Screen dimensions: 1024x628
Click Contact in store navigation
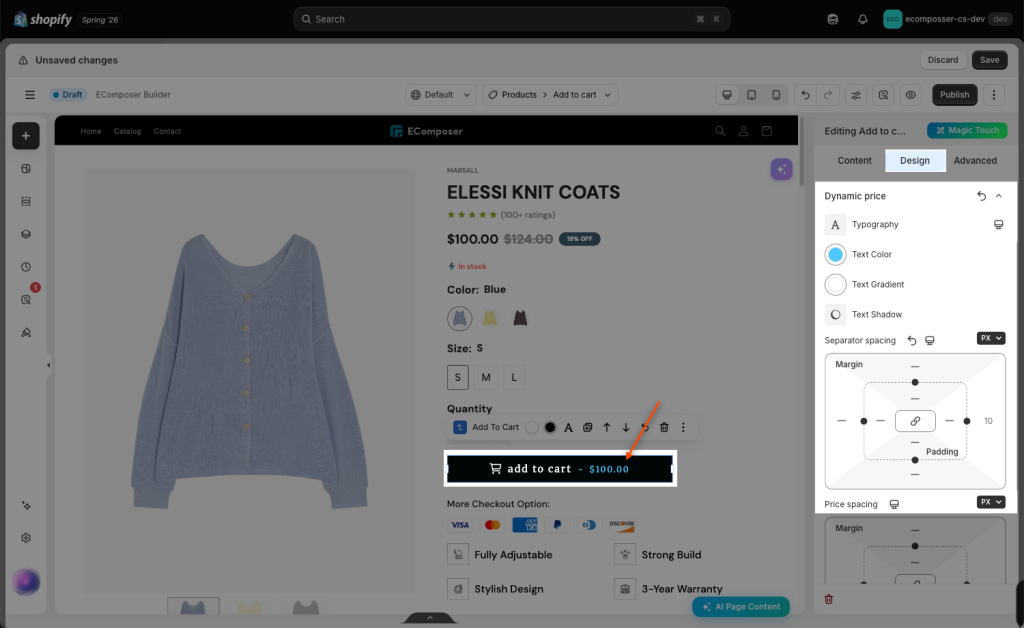167,131
